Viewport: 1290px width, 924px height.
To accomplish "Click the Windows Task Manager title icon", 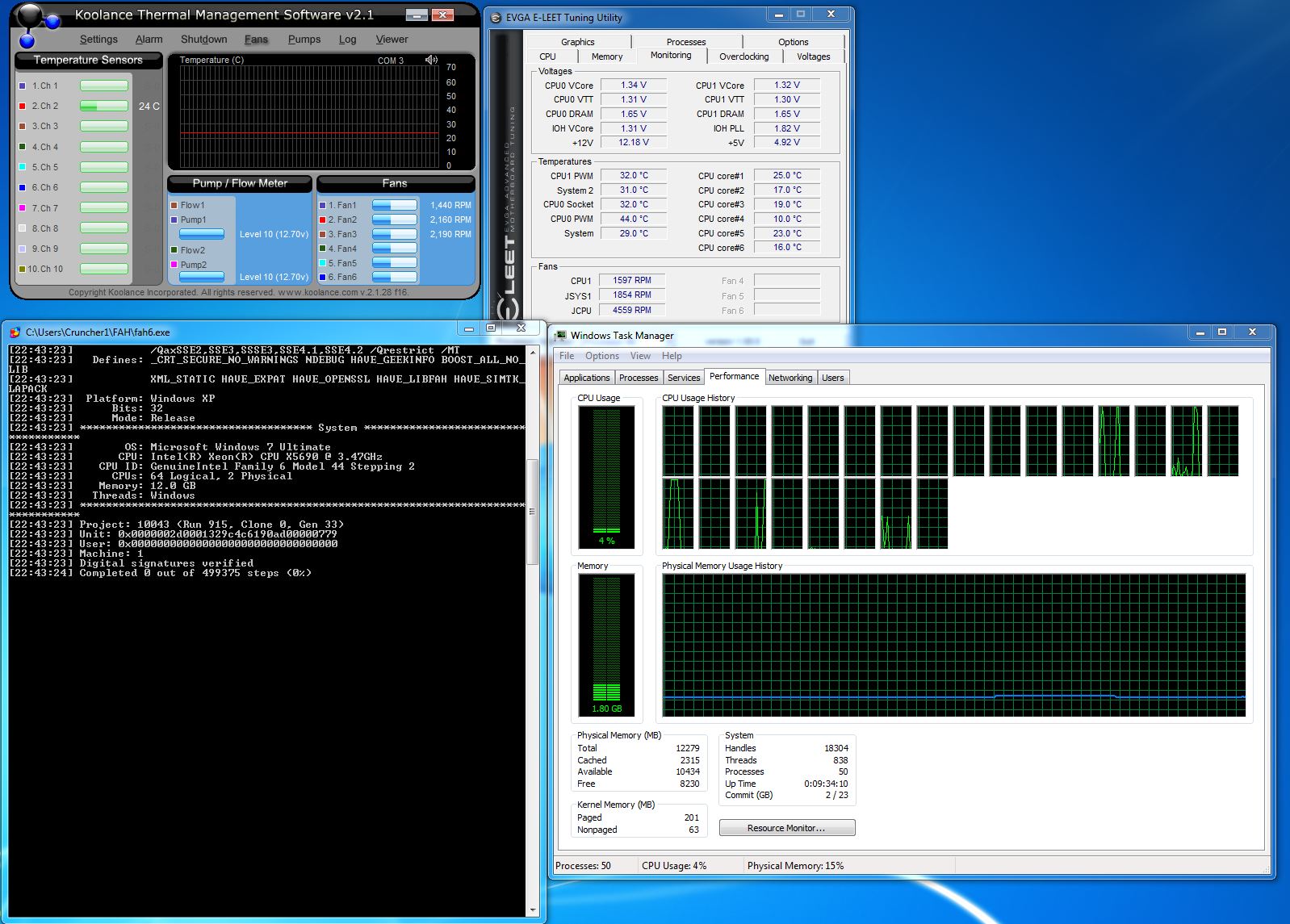I will [x=560, y=335].
